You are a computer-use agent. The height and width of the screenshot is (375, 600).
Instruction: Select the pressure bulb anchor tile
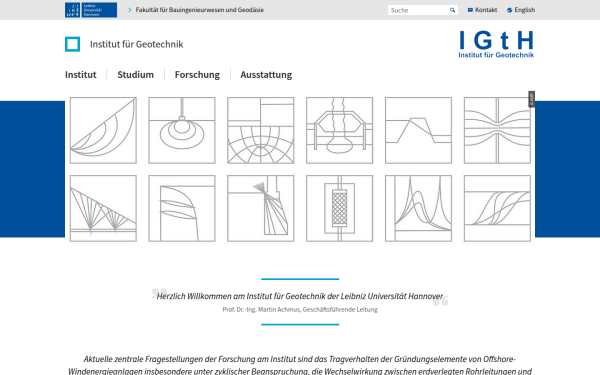pos(182,130)
